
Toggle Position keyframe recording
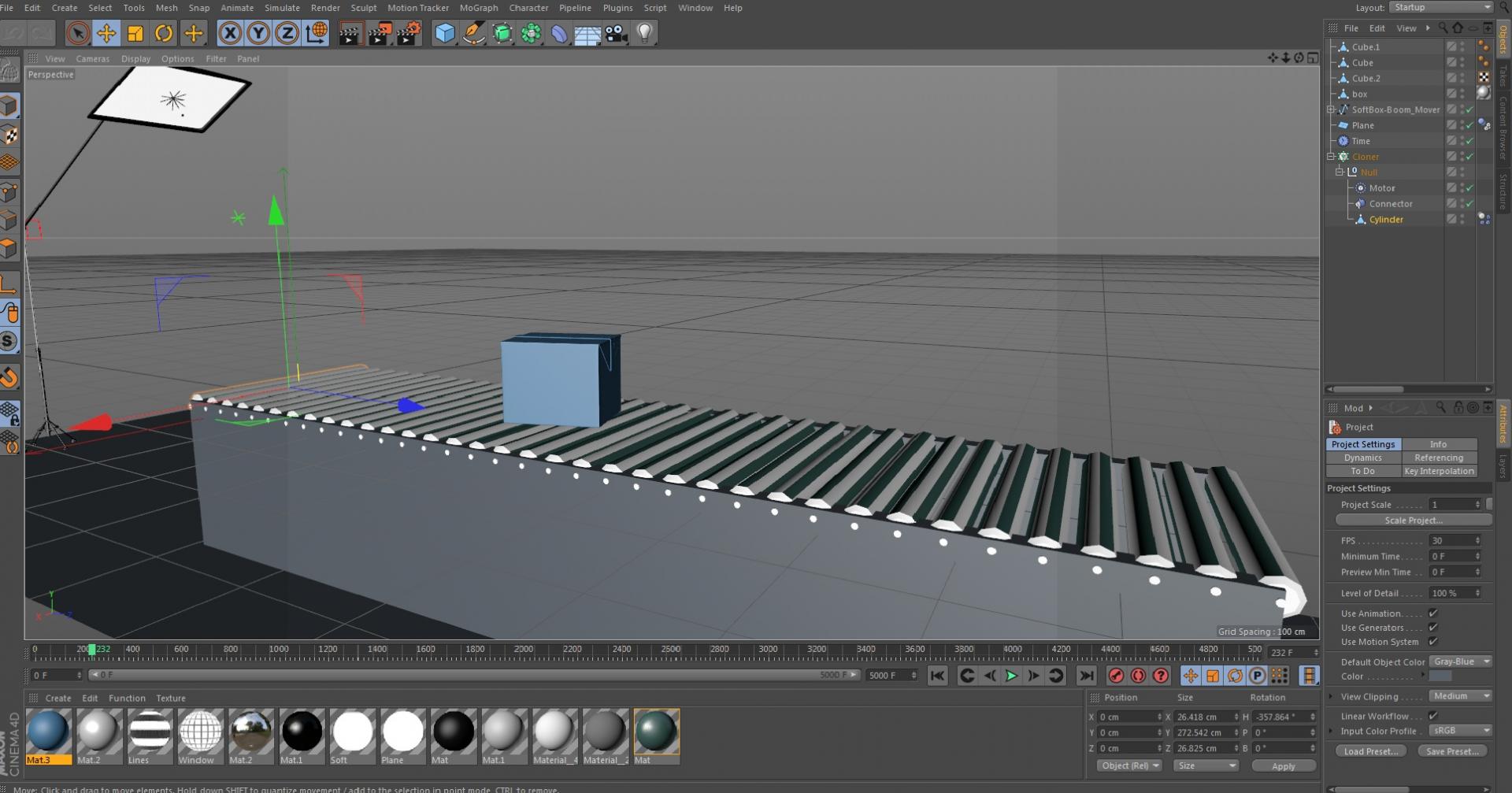click(x=1191, y=676)
